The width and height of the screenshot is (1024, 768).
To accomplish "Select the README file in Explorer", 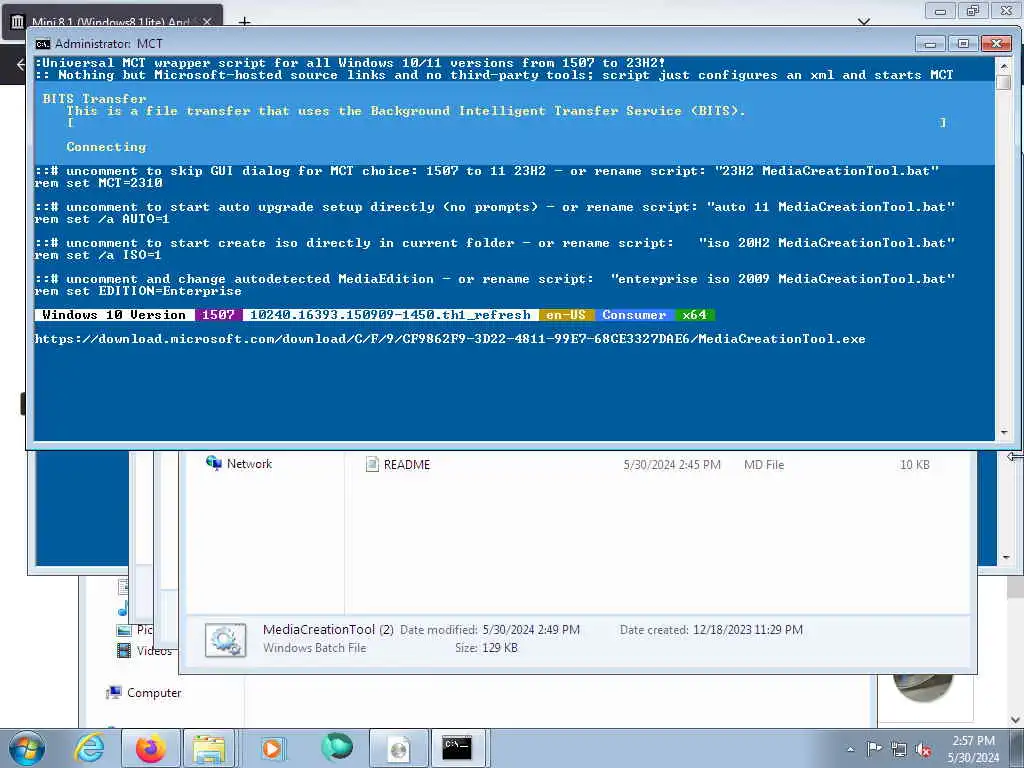I will 407,464.
